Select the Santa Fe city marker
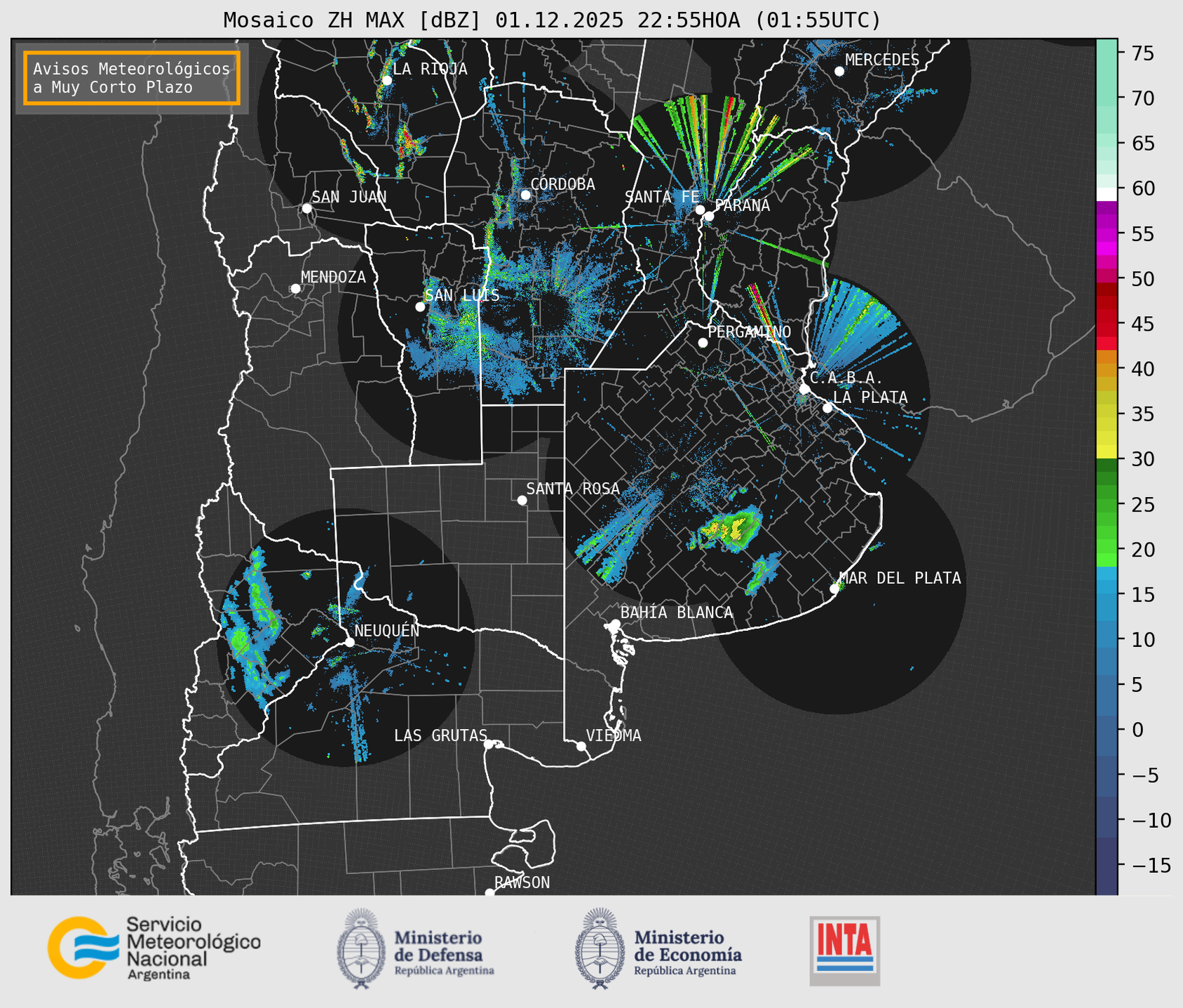This screenshot has width=1183, height=1008. (700, 210)
